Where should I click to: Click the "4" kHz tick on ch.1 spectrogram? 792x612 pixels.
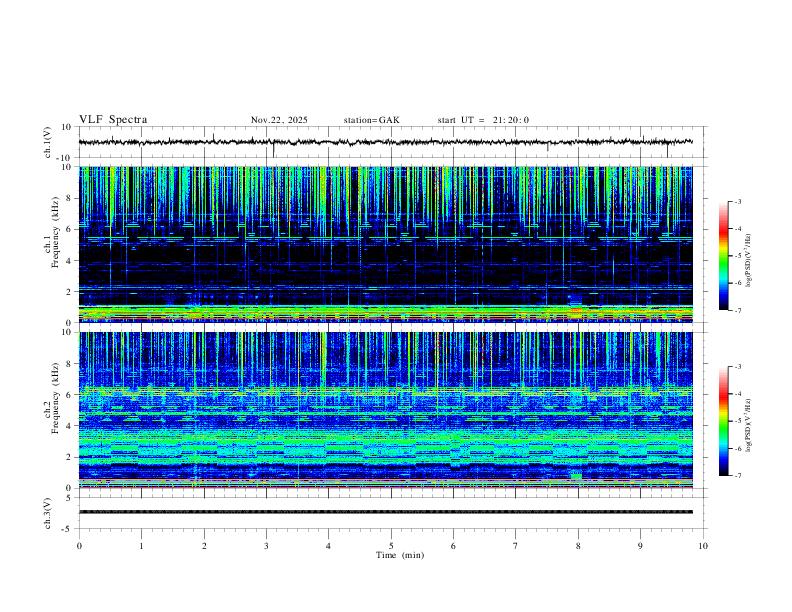[x=70, y=261]
